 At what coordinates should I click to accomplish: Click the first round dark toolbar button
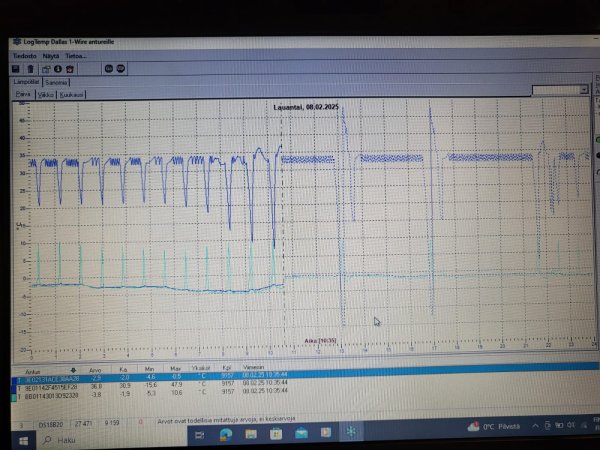108,69
